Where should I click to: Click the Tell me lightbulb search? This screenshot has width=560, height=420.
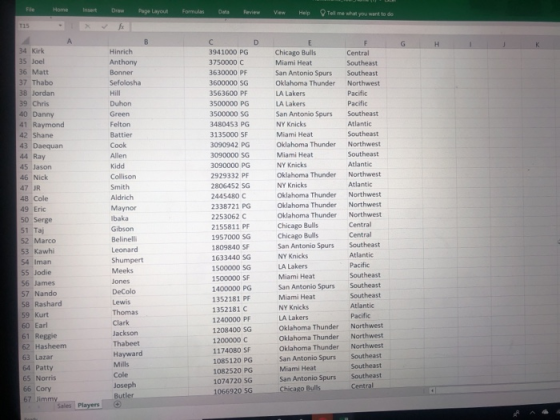356,14
